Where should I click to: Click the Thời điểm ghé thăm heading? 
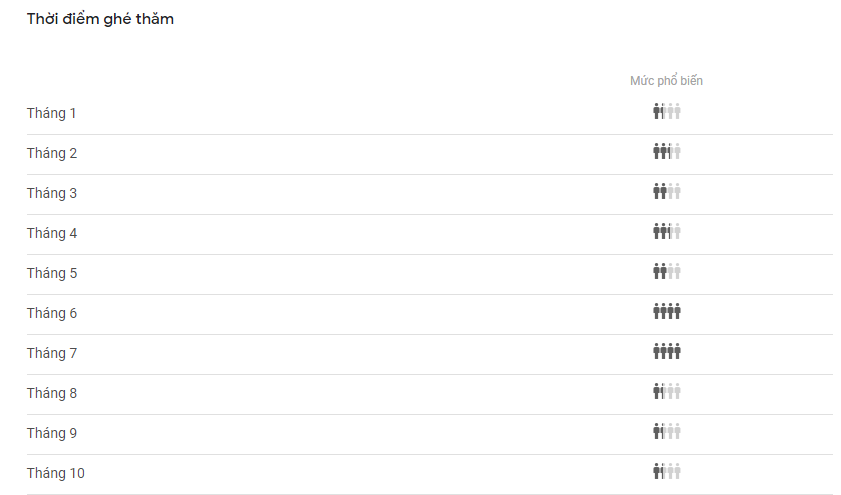tap(100, 19)
